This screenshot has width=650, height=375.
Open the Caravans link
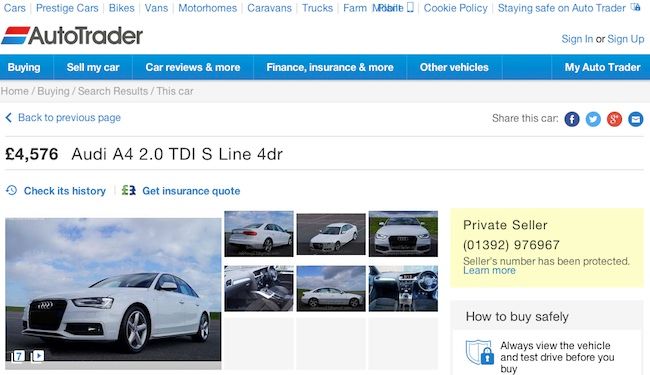(x=269, y=8)
